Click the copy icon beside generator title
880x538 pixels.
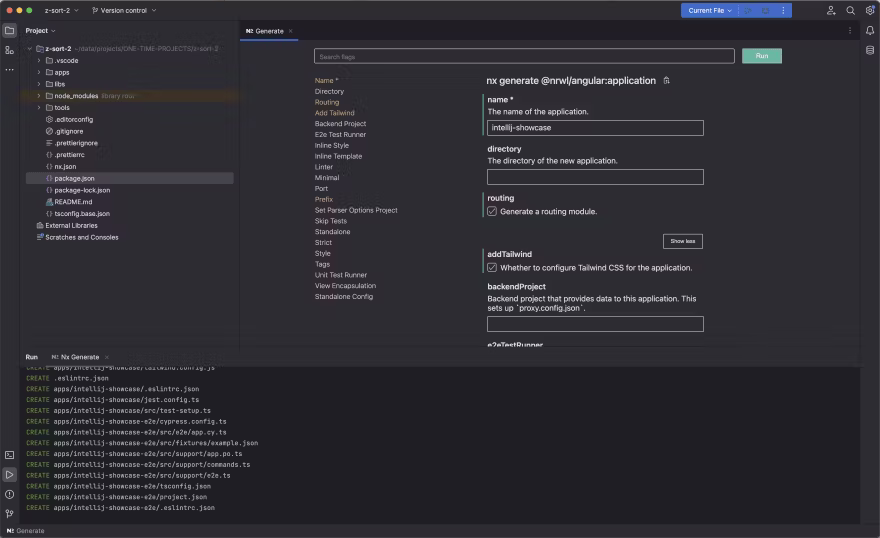(667, 80)
